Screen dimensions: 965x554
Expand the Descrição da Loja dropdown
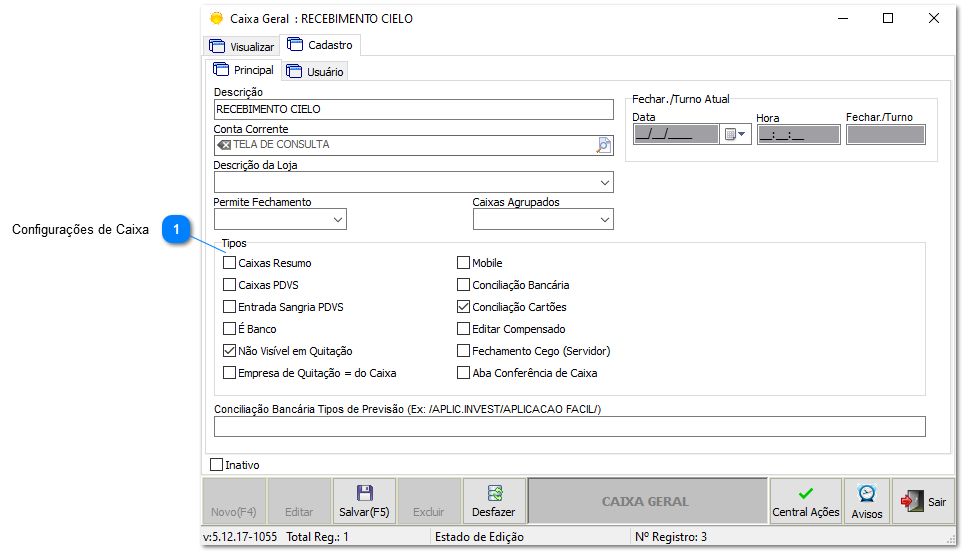[x=604, y=183]
